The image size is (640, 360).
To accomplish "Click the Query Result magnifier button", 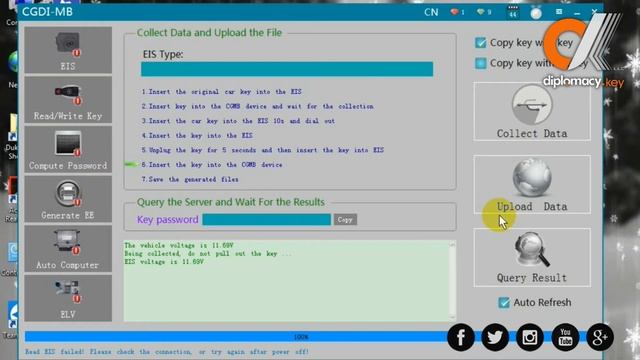I will (x=532, y=258).
